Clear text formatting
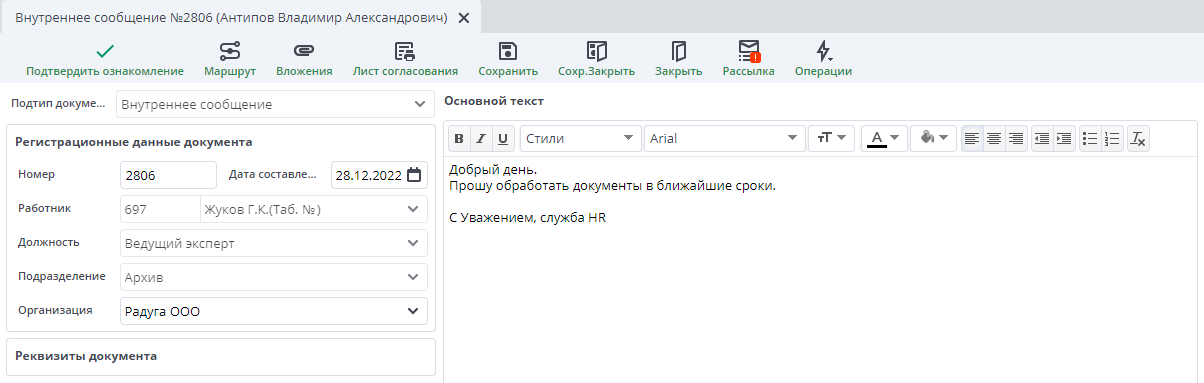Viewport: 1204px width, 383px height. click(1138, 139)
